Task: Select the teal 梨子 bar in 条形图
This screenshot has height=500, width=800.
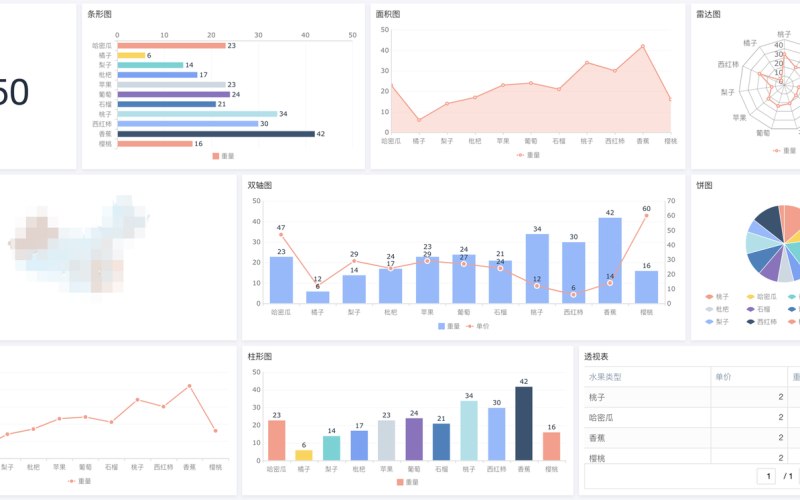Action: [150, 65]
